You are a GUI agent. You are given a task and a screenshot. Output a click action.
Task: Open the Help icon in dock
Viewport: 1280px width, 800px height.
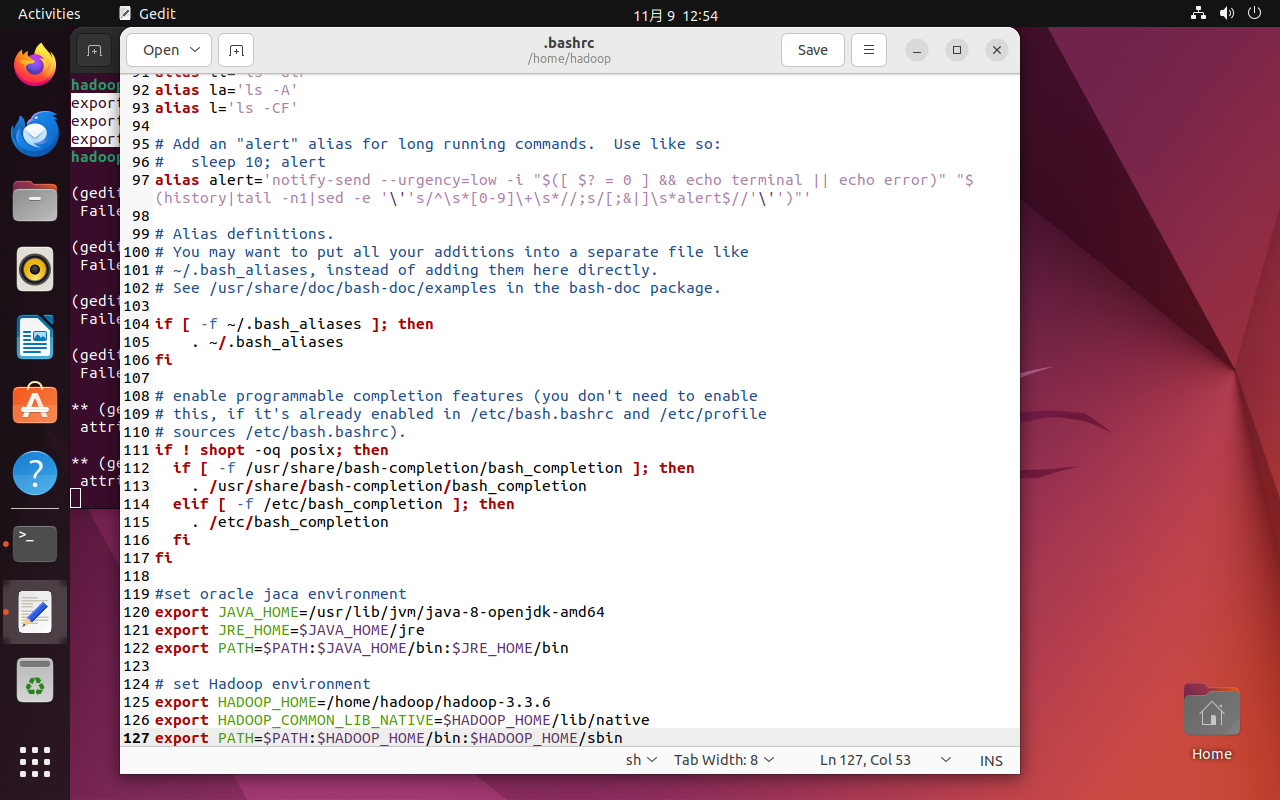tap(35, 473)
